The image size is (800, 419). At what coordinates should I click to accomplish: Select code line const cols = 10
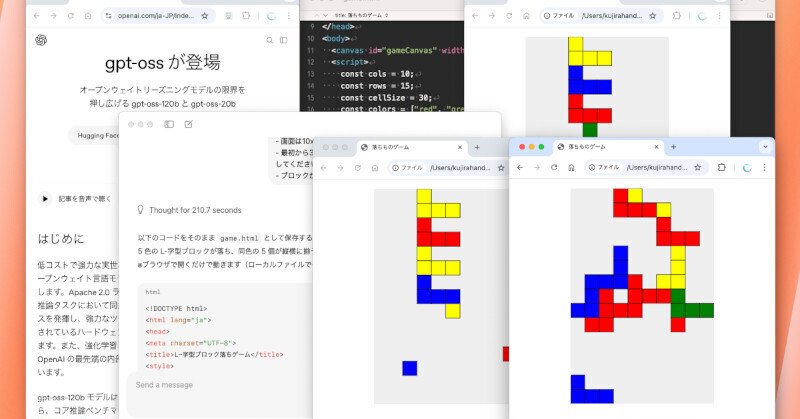[x=377, y=74]
